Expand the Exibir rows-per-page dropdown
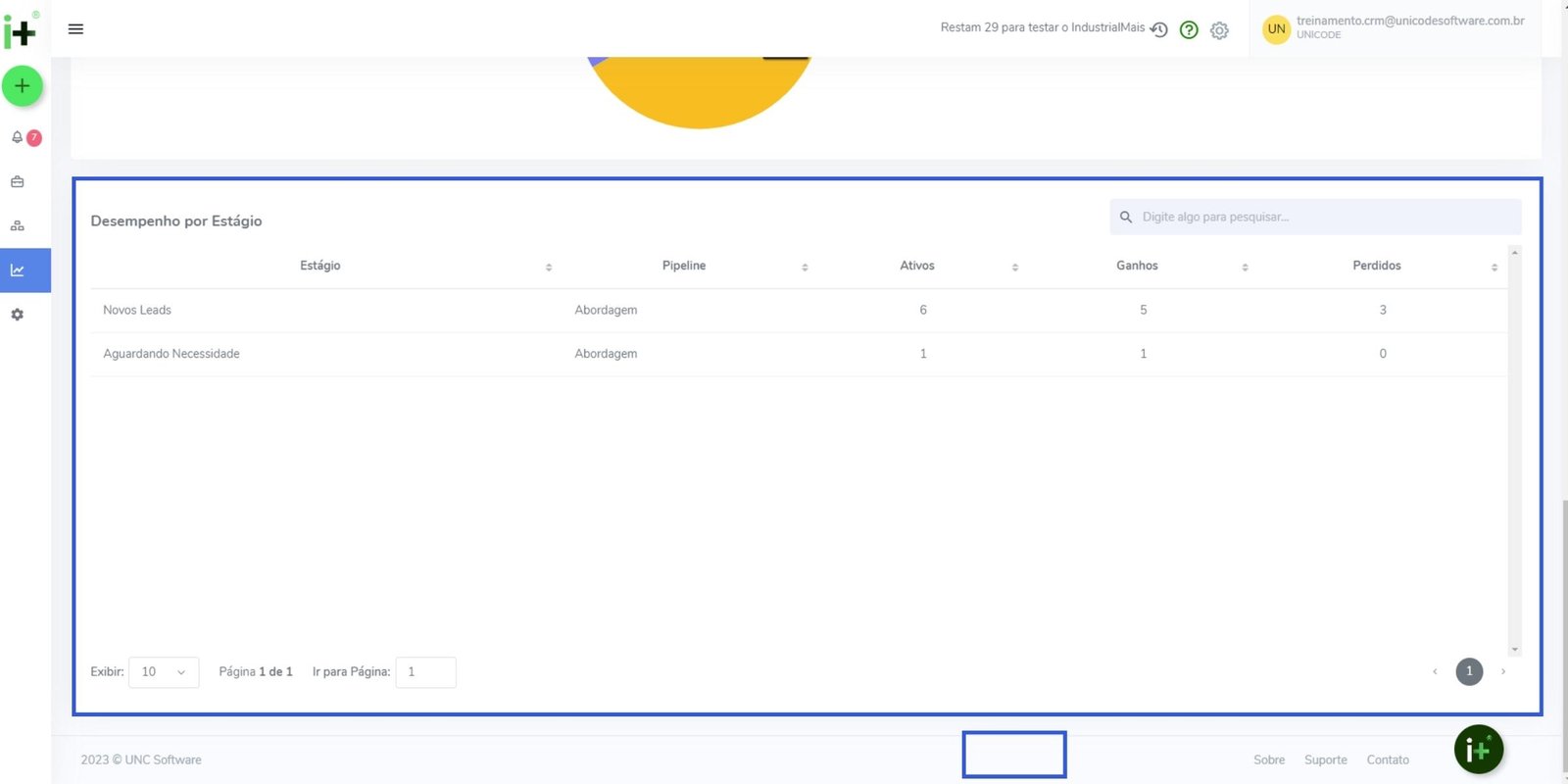The width and height of the screenshot is (1568, 784). (x=164, y=672)
